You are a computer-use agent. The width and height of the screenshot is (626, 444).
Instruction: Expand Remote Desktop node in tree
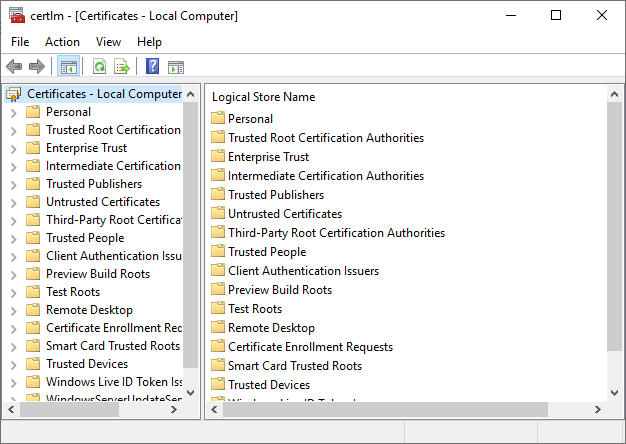[x=13, y=310]
